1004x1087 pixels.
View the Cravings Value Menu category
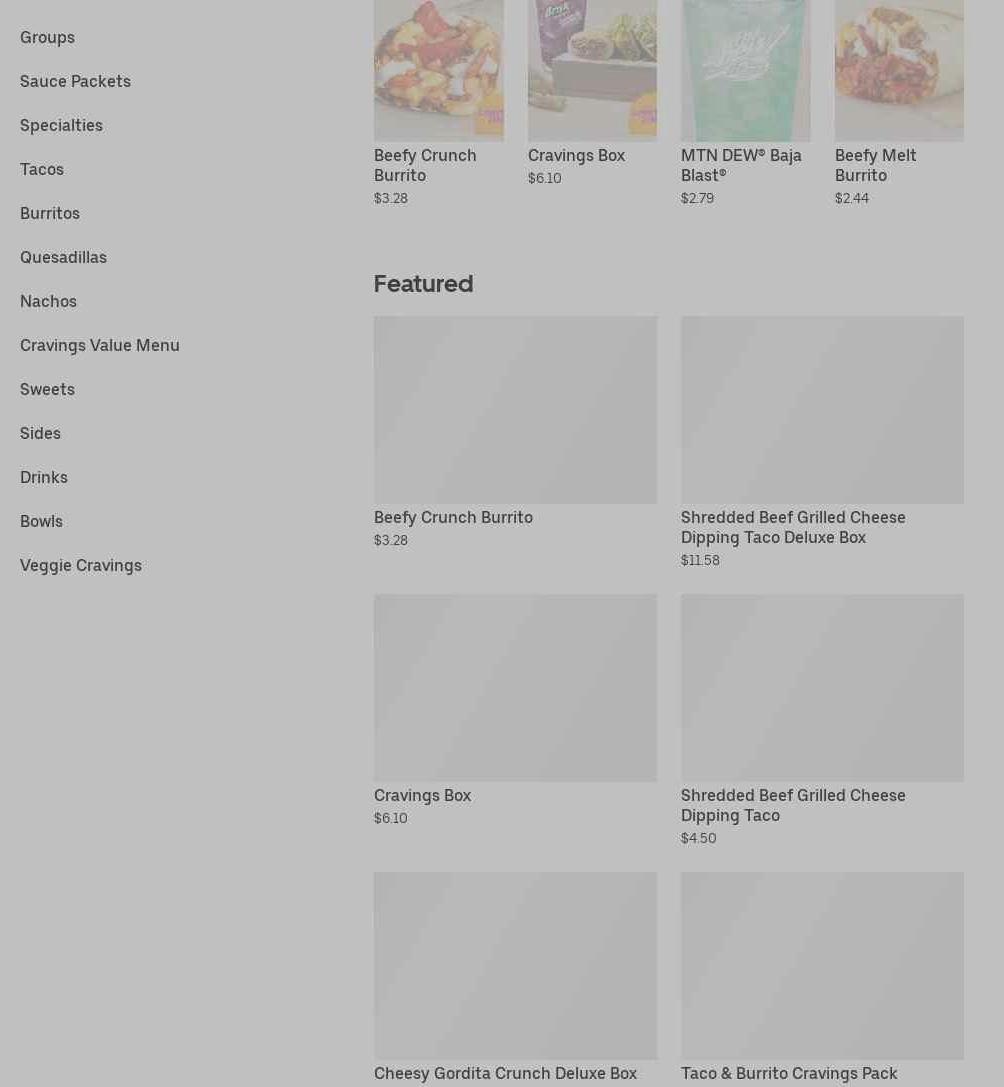(x=100, y=345)
